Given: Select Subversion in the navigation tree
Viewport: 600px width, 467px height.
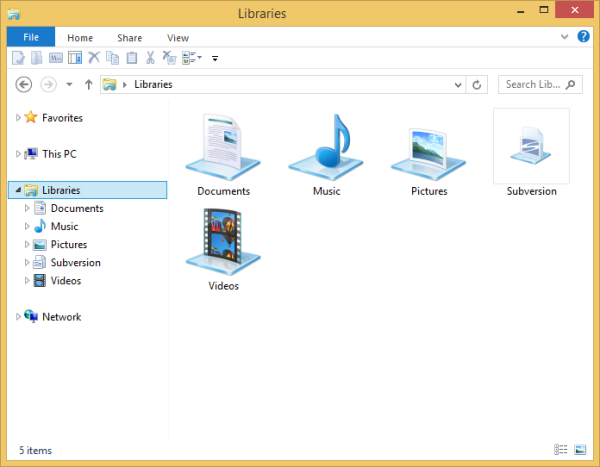Looking at the screenshot, I should (x=76, y=263).
